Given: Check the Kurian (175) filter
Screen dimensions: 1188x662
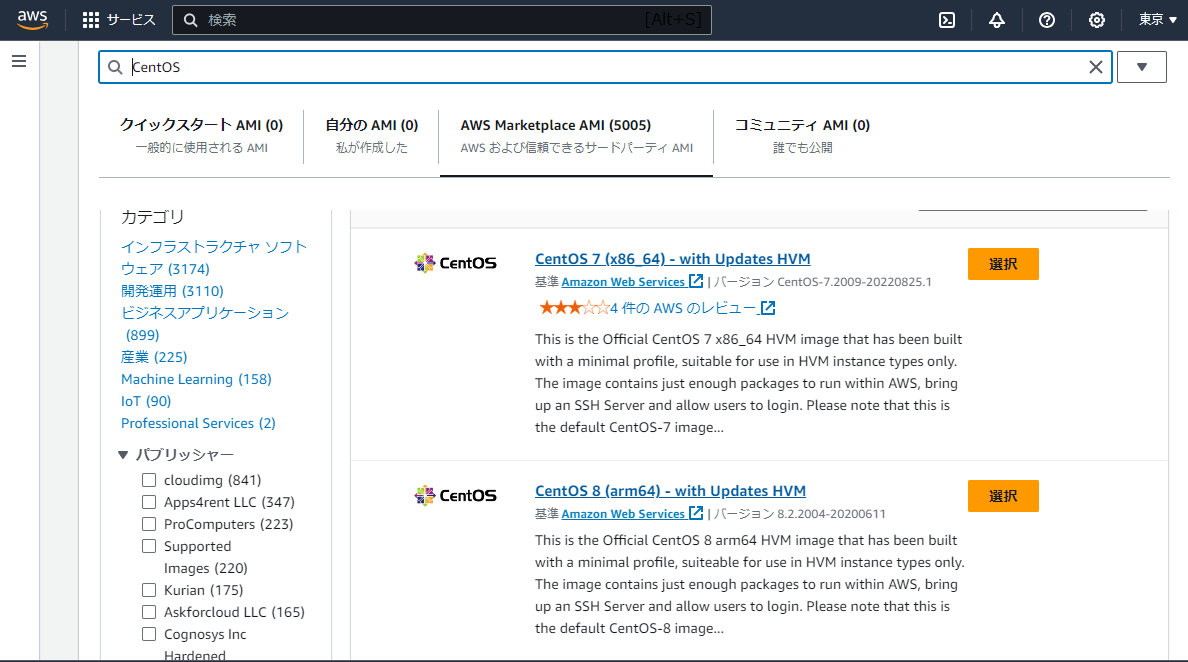Looking at the screenshot, I should (149, 590).
